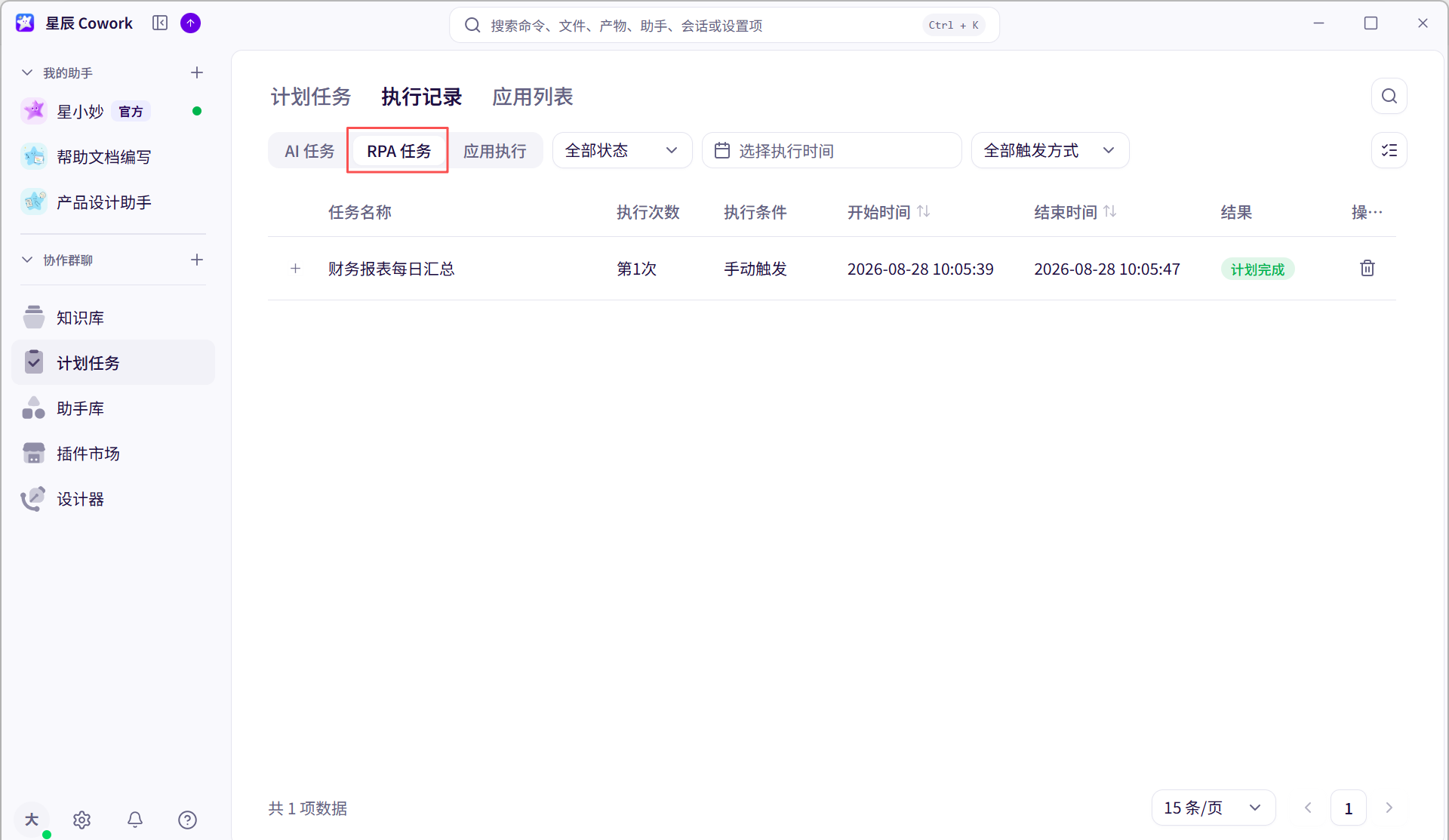Click page number 1 in pagination
Viewport: 1449px width, 840px height.
pos(1348,808)
